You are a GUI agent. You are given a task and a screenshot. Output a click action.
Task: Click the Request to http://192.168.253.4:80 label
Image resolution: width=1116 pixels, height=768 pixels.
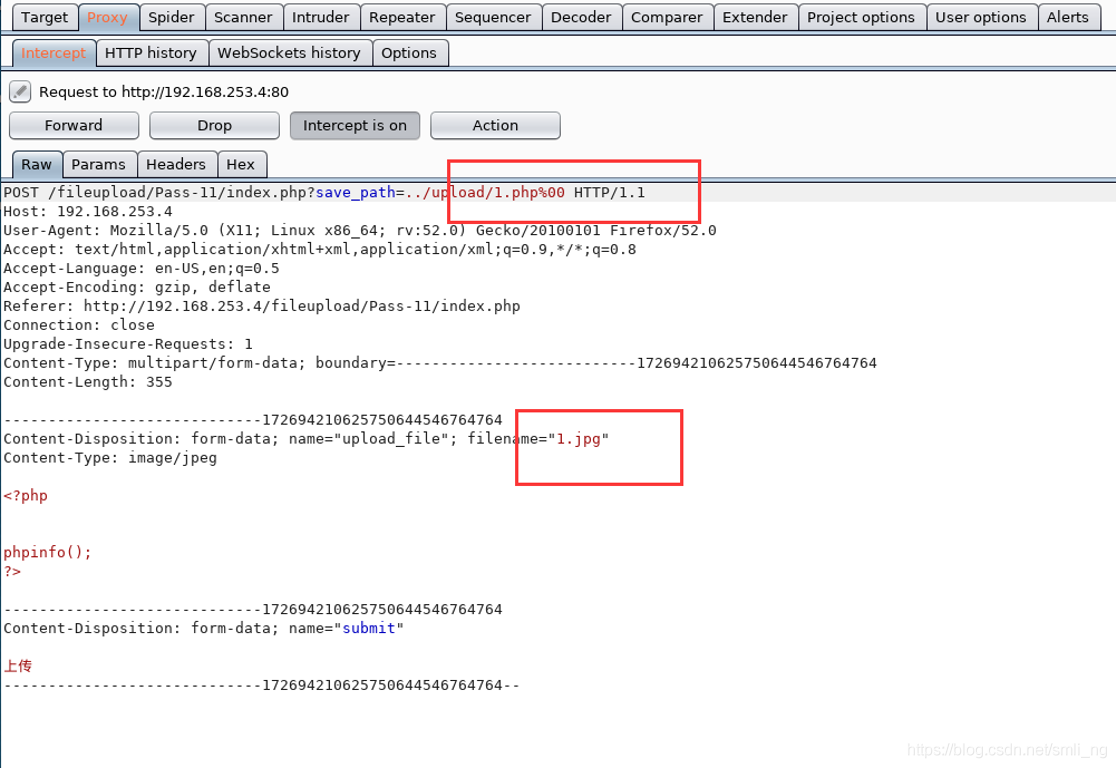(164, 92)
